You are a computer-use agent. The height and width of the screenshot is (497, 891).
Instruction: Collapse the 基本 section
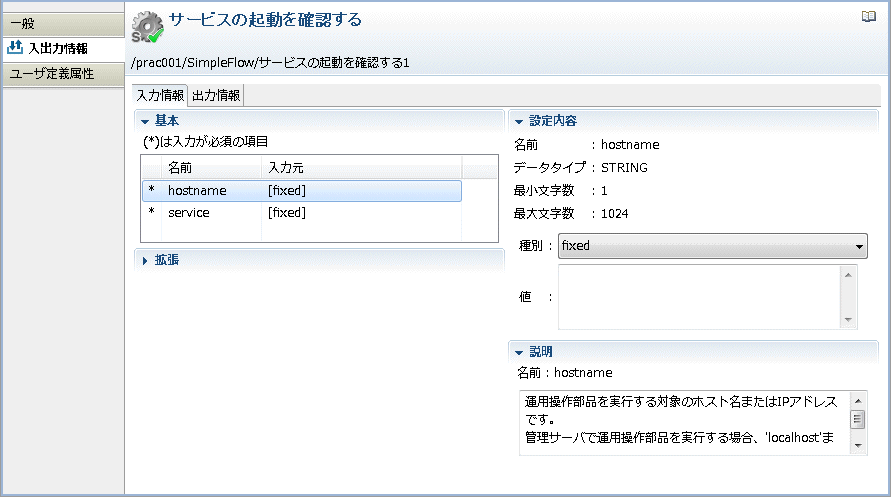[x=145, y=121]
